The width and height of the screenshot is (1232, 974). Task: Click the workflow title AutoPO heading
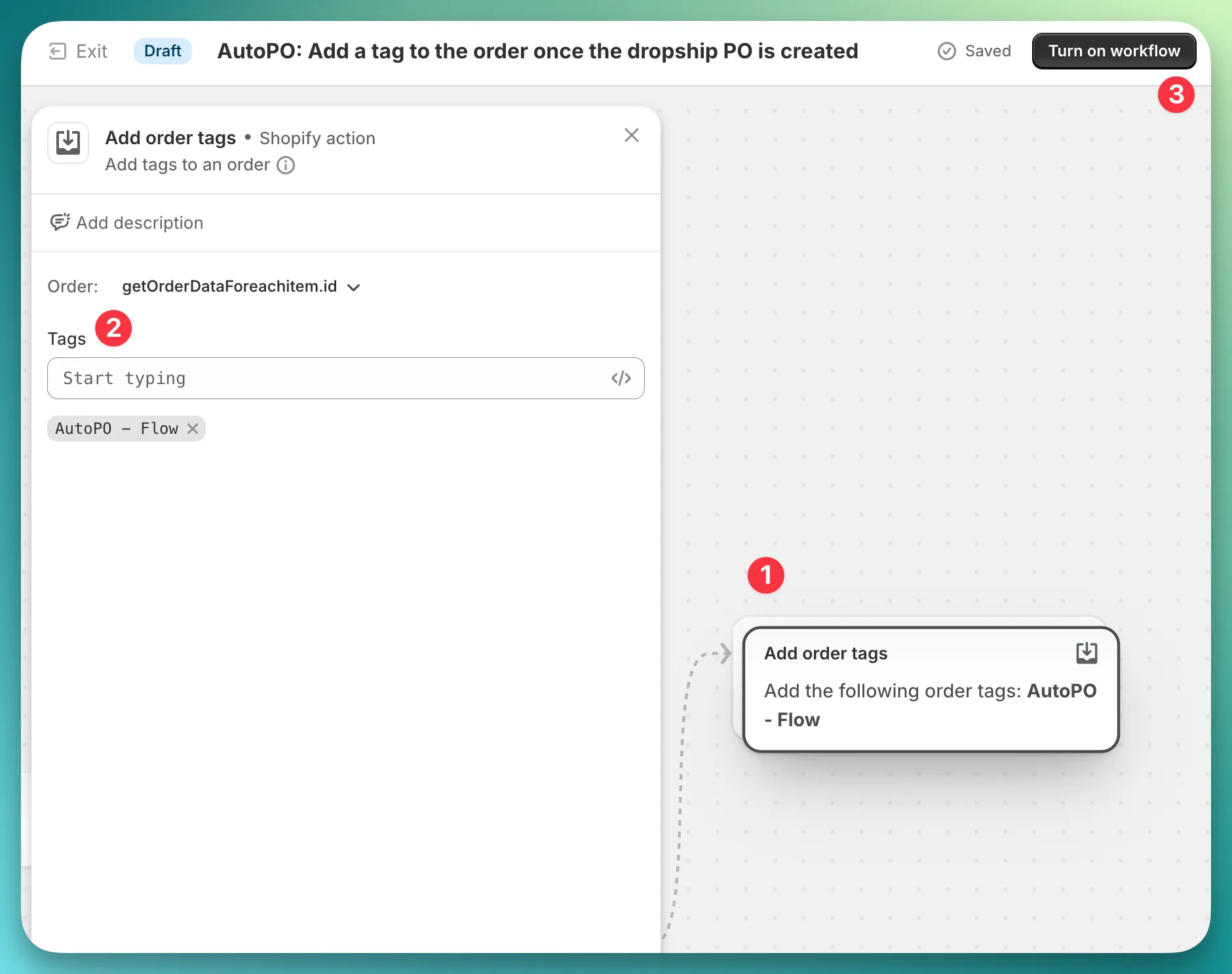(x=537, y=51)
